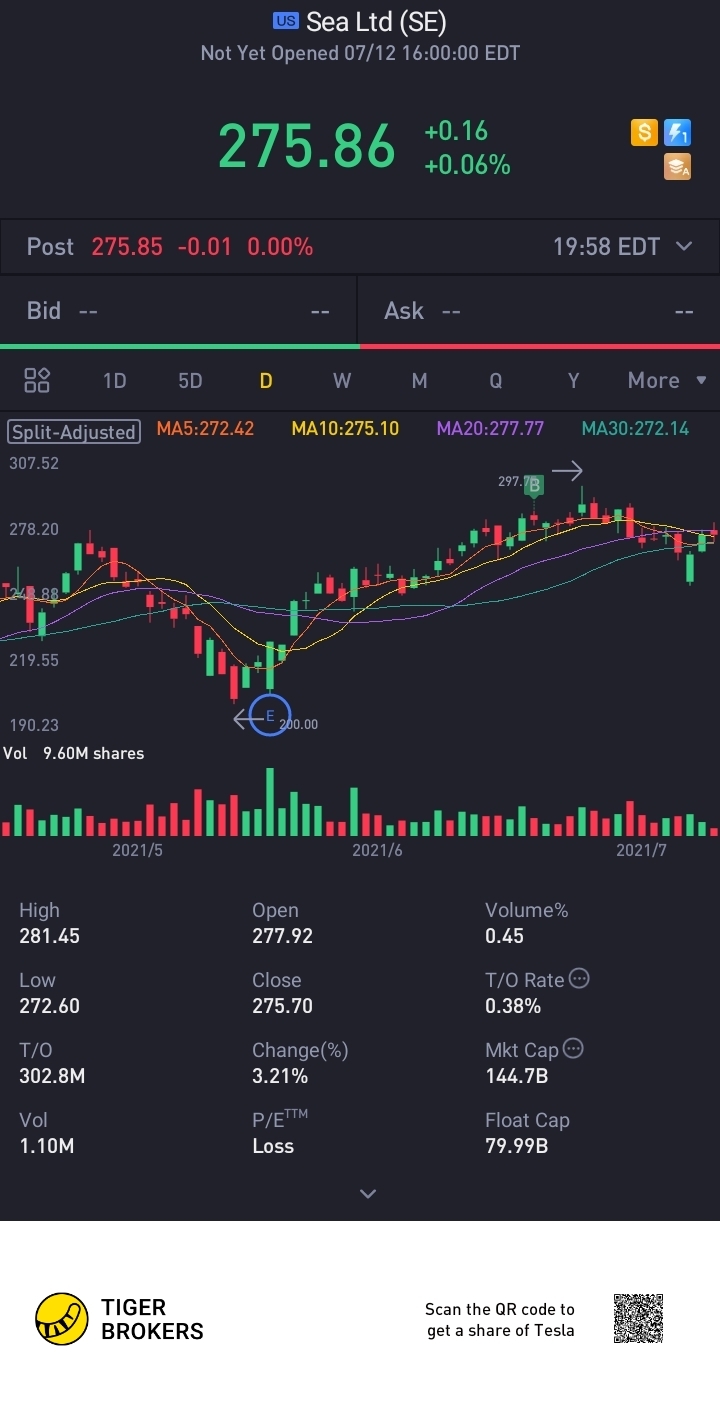The image size is (720, 1417).
Task: Select the yearly Y chart period
Action: 574,380
